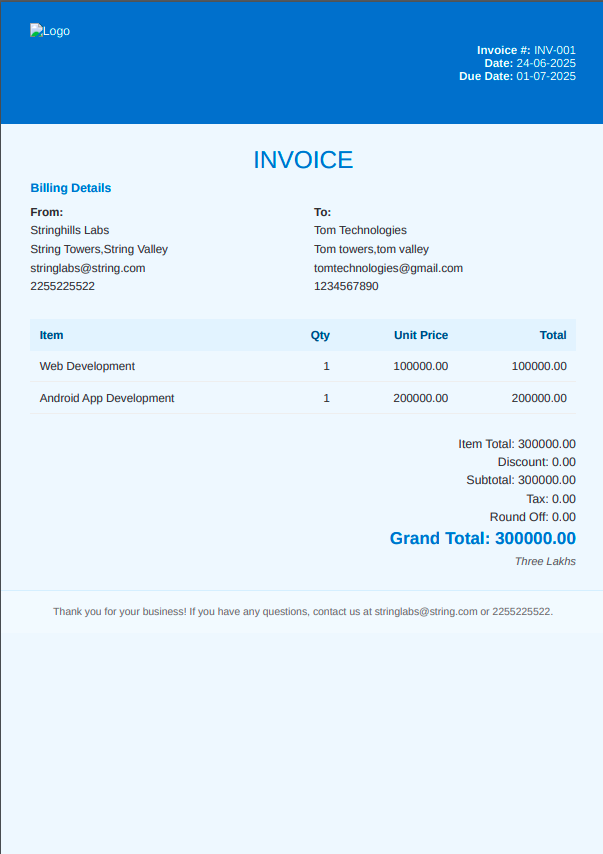603x854 pixels.
Task: Click the Qty column header
Action: click(x=320, y=335)
